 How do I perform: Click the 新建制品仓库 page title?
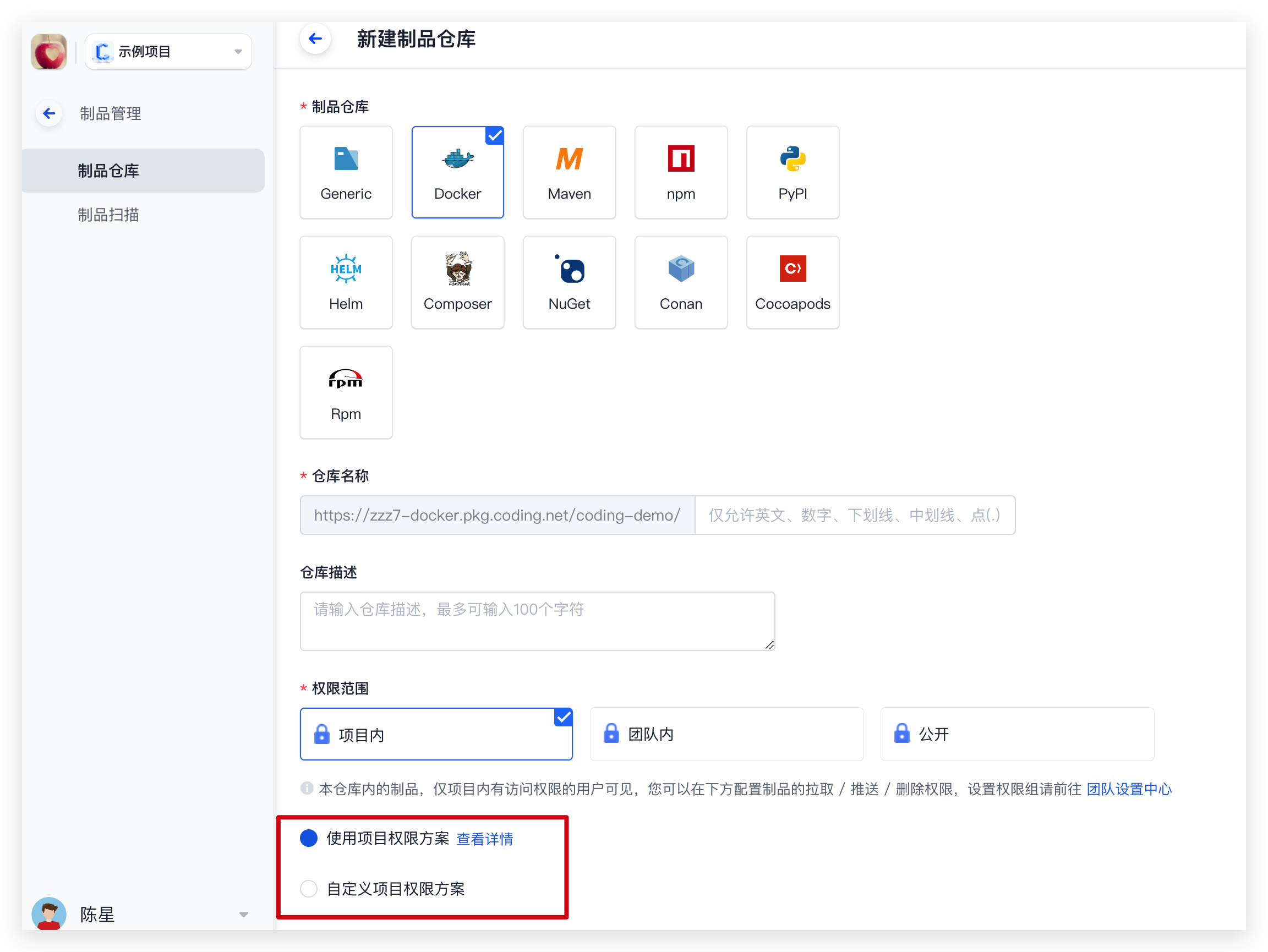click(416, 39)
